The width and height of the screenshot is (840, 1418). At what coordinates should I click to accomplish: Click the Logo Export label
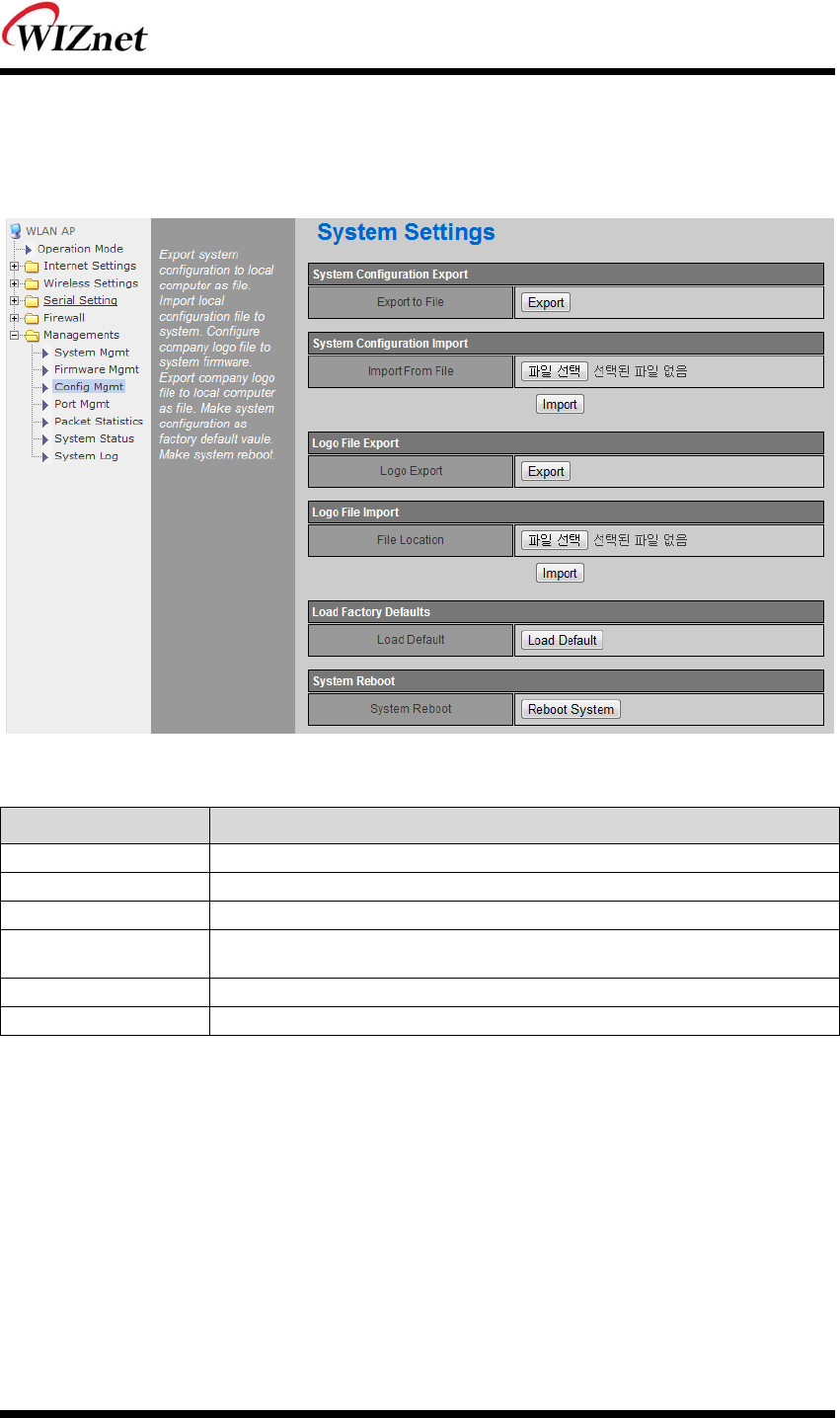pyautogui.click(x=411, y=471)
